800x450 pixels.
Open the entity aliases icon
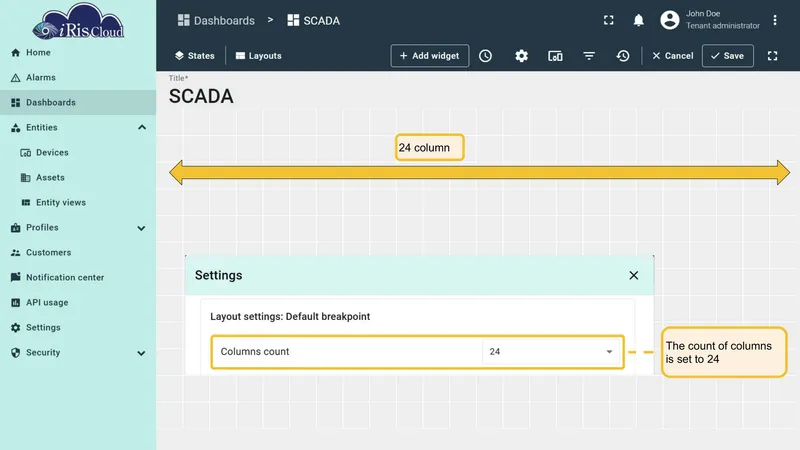click(x=555, y=56)
